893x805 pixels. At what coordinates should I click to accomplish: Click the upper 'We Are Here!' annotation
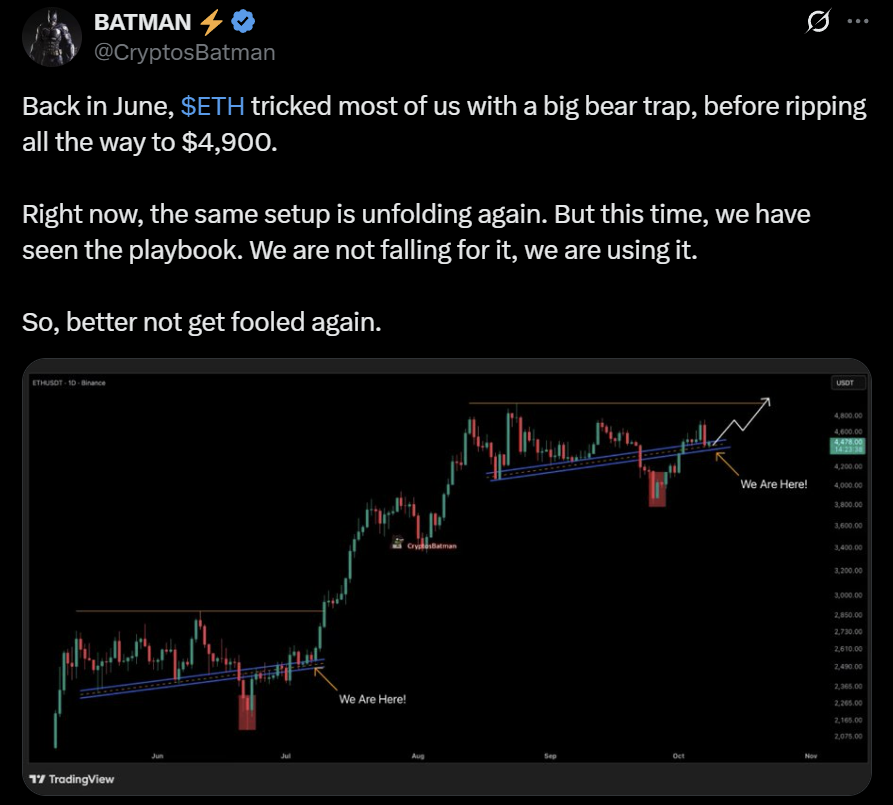775,483
